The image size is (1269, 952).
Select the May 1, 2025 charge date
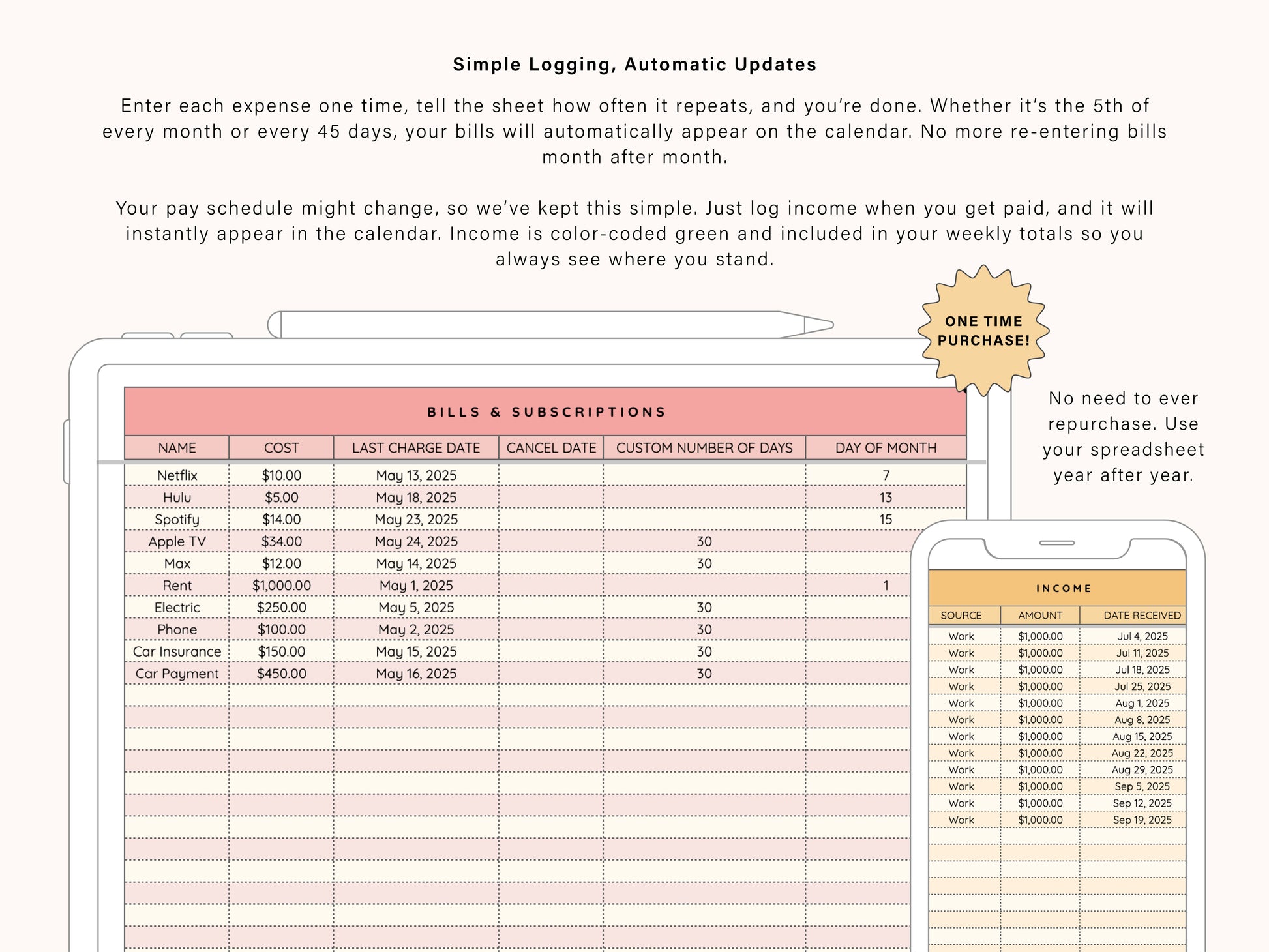pyautogui.click(x=416, y=586)
